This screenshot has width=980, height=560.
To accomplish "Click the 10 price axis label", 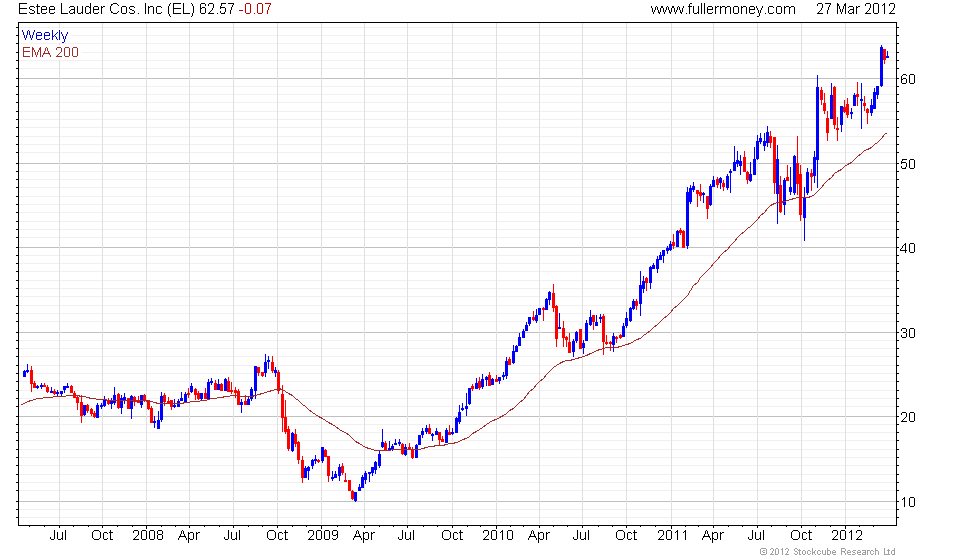I will click(908, 502).
